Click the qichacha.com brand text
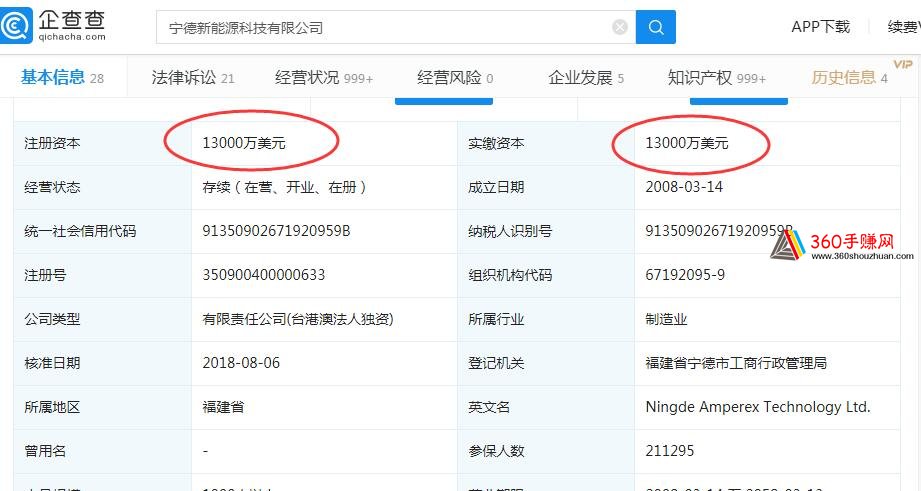Viewport: 921px width, 491px height. click(x=72, y=37)
